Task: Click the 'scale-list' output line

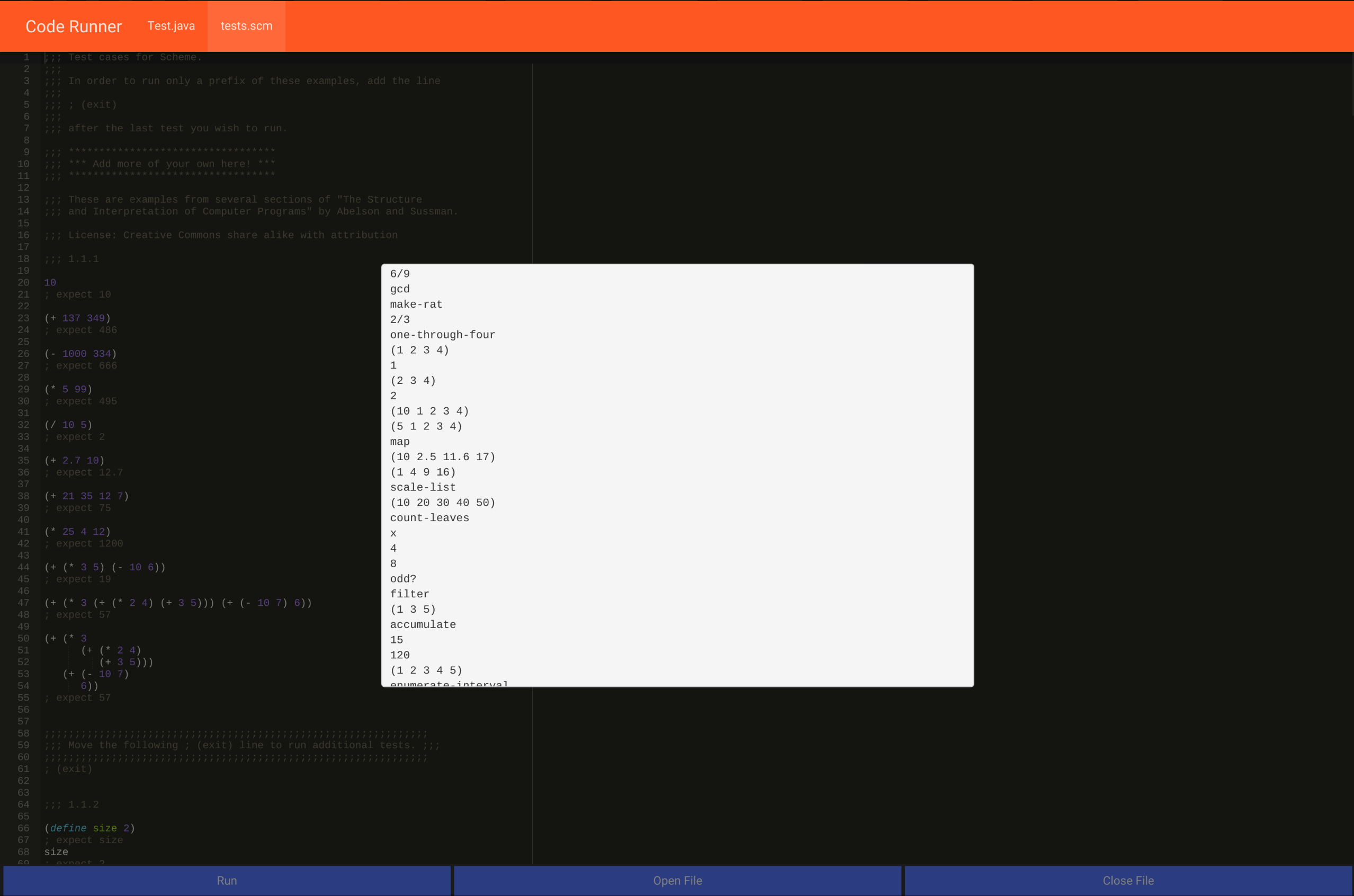Action: [423, 487]
